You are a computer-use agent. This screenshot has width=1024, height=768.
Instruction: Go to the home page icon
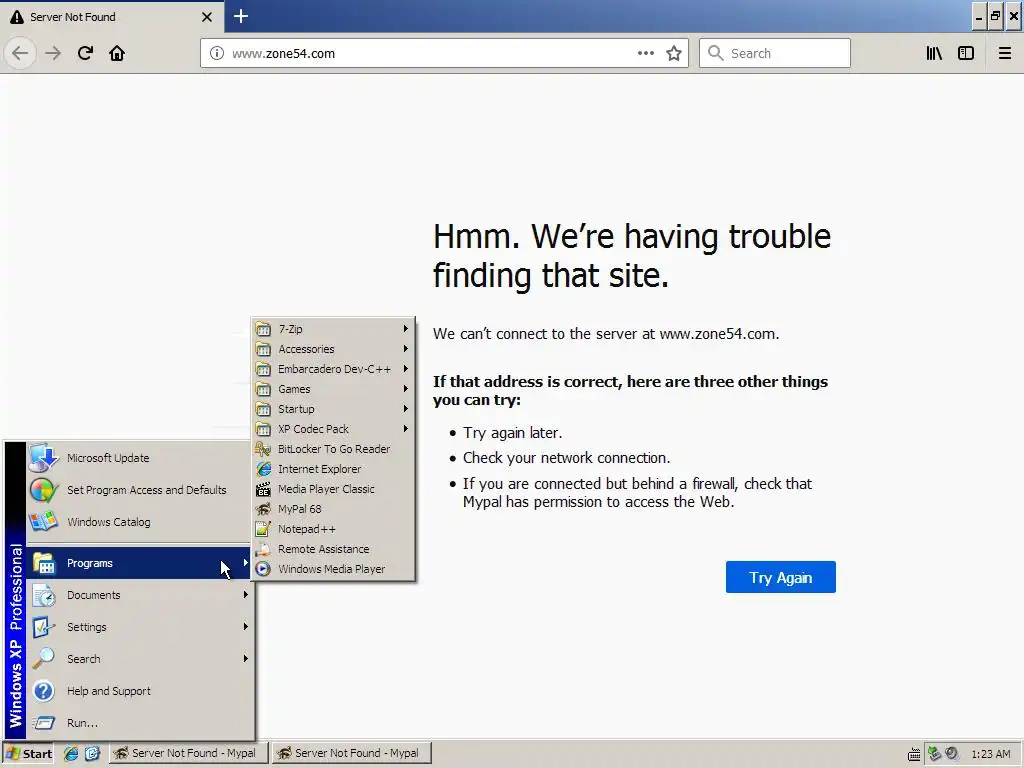point(117,53)
